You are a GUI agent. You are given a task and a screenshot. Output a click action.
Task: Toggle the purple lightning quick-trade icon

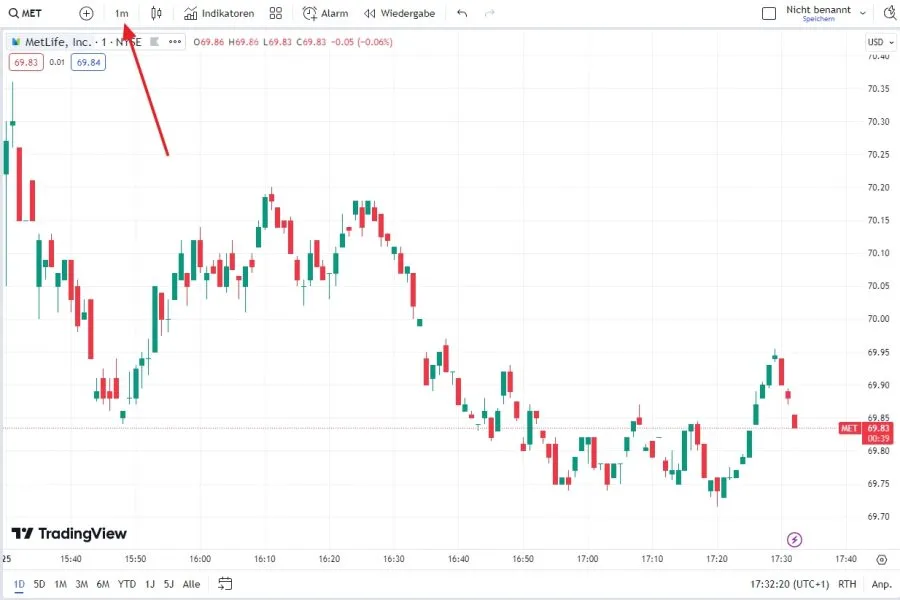pyautogui.click(x=794, y=539)
